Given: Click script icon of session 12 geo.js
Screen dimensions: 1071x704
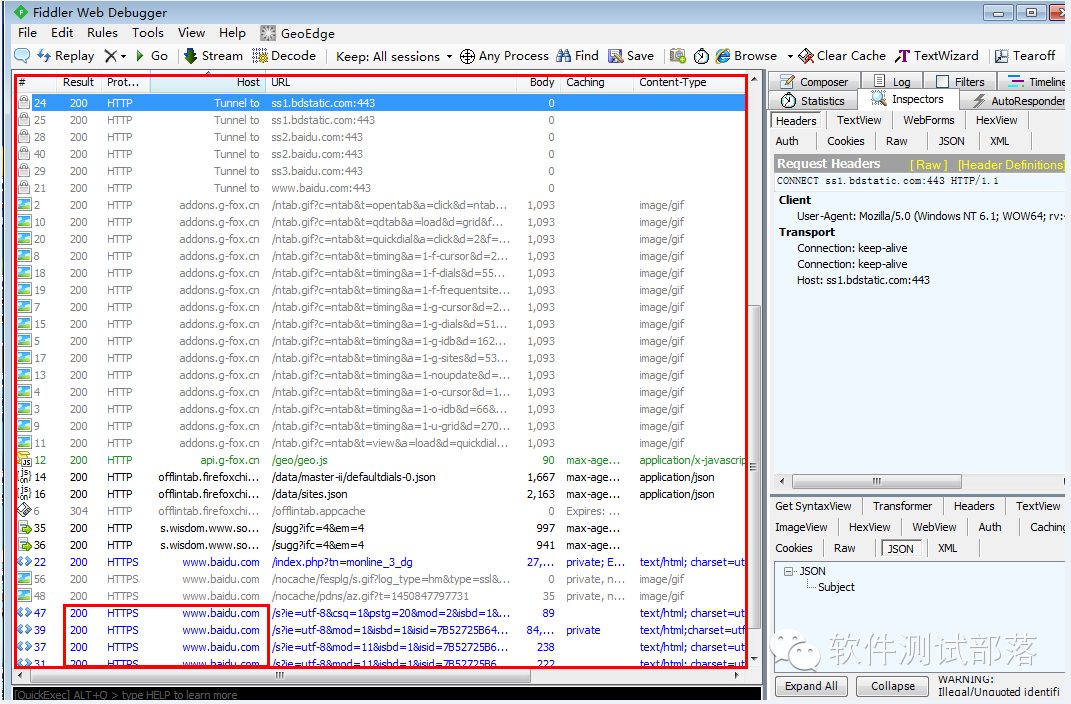Looking at the screenshot, I should click(x=24, y=460).
